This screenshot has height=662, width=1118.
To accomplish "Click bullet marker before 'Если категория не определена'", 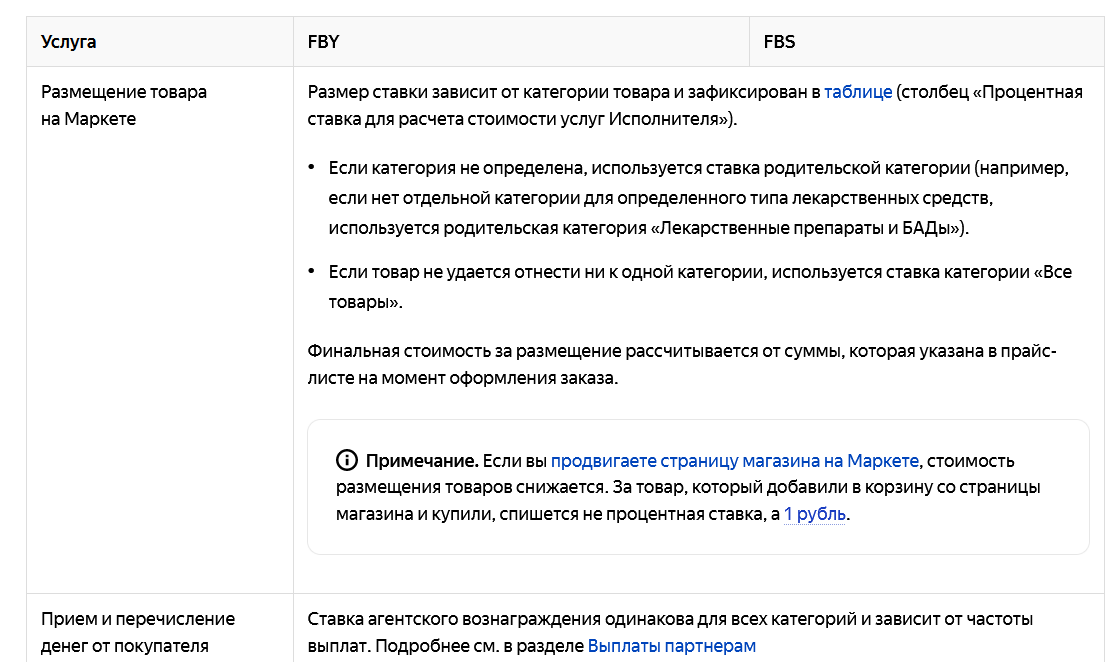I will (x=312, y=167).
